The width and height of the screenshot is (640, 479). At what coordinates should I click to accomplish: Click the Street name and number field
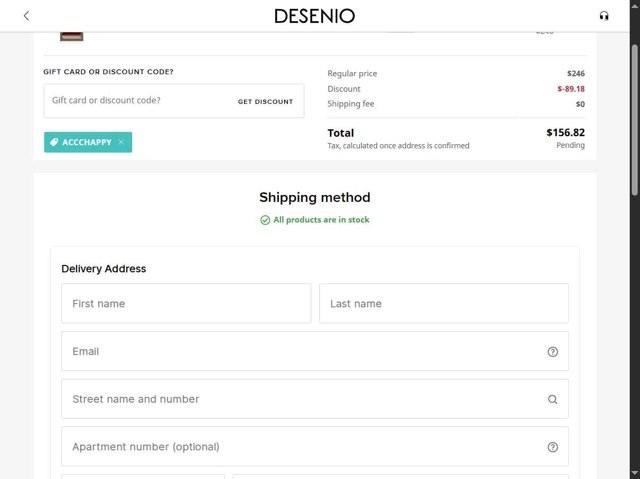pos(315,399)
